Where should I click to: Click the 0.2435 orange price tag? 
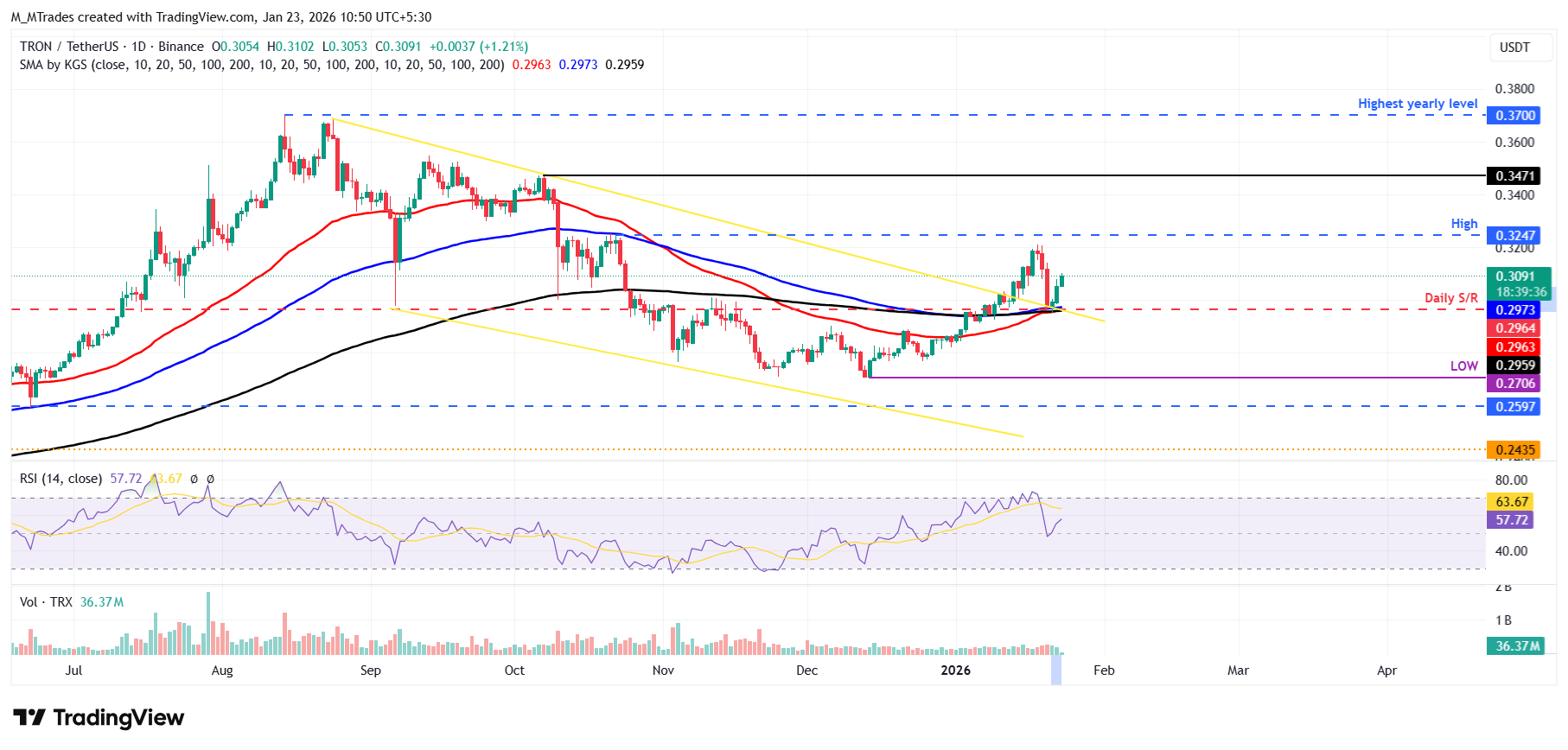1513,449
